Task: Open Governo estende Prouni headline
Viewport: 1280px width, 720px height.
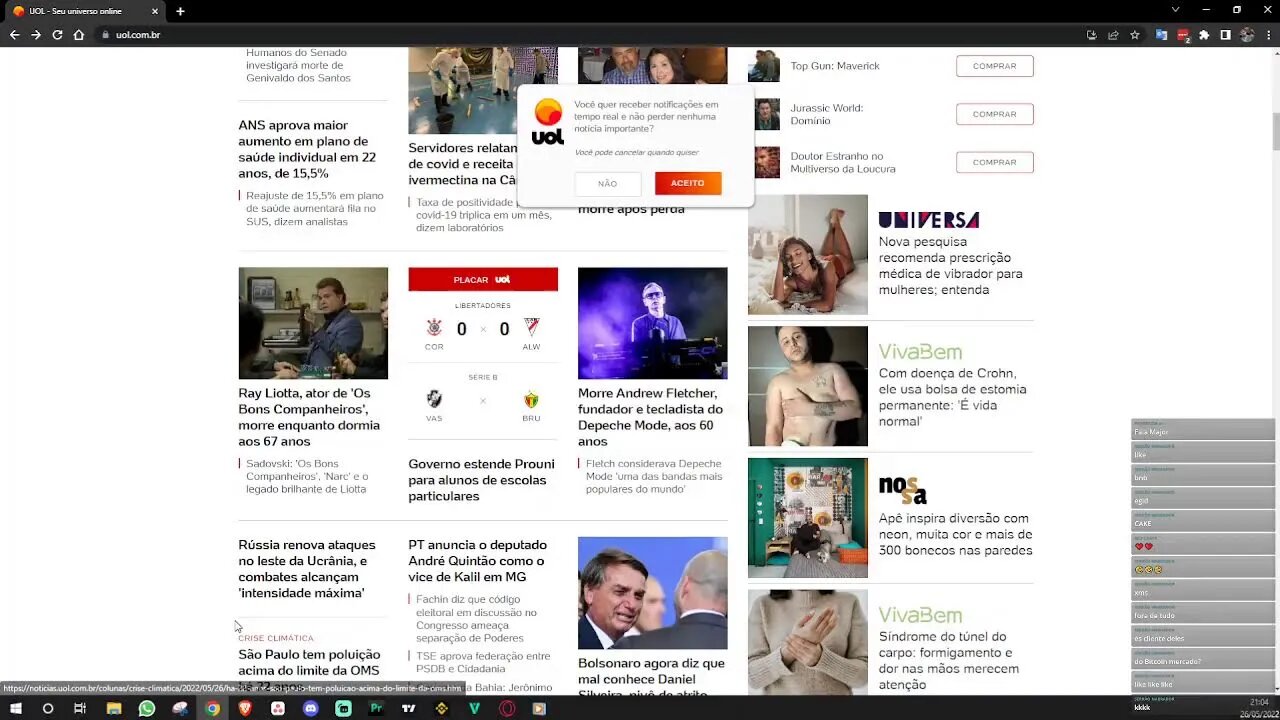Action: (481, 480)
